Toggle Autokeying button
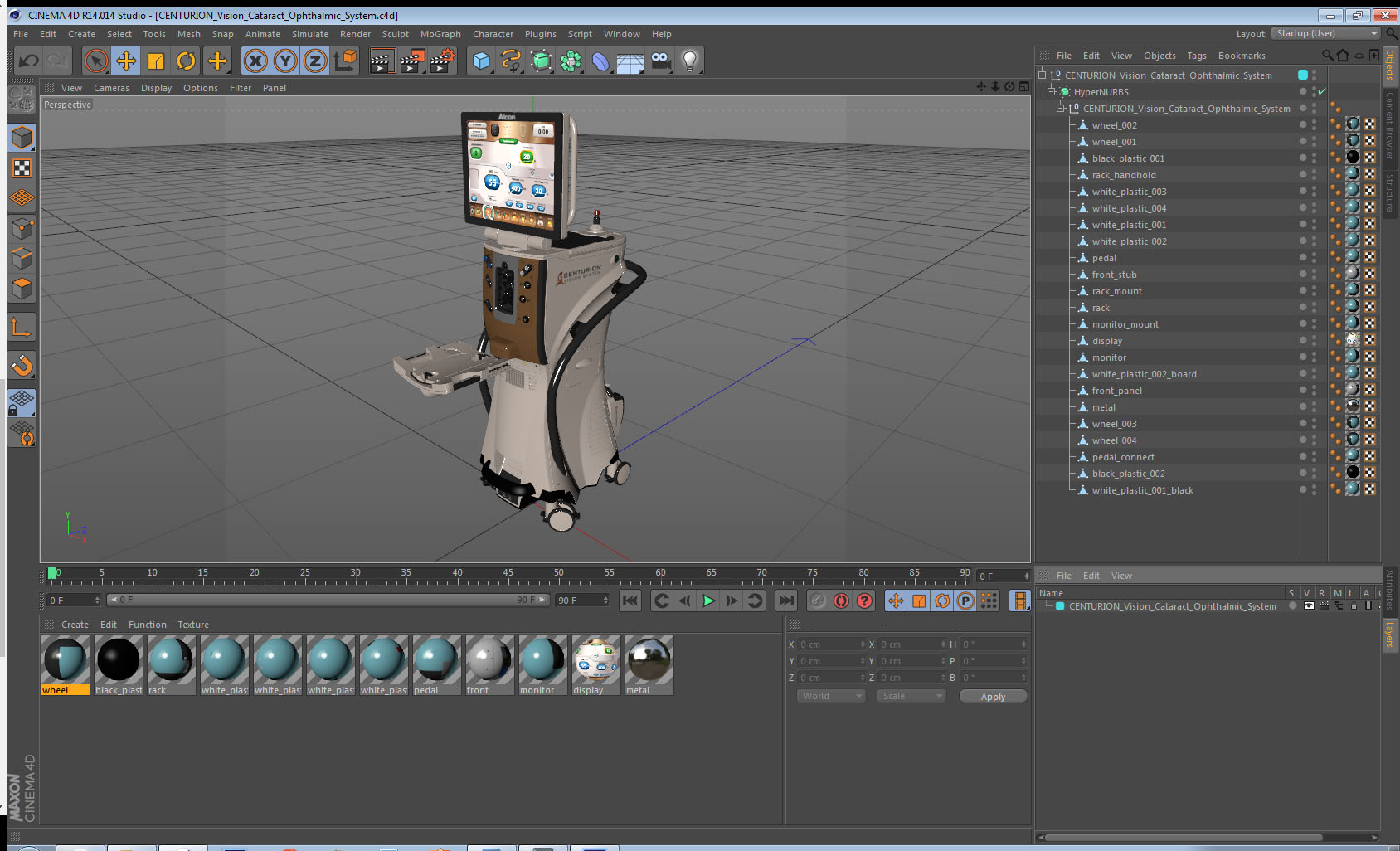 [841, 601]
